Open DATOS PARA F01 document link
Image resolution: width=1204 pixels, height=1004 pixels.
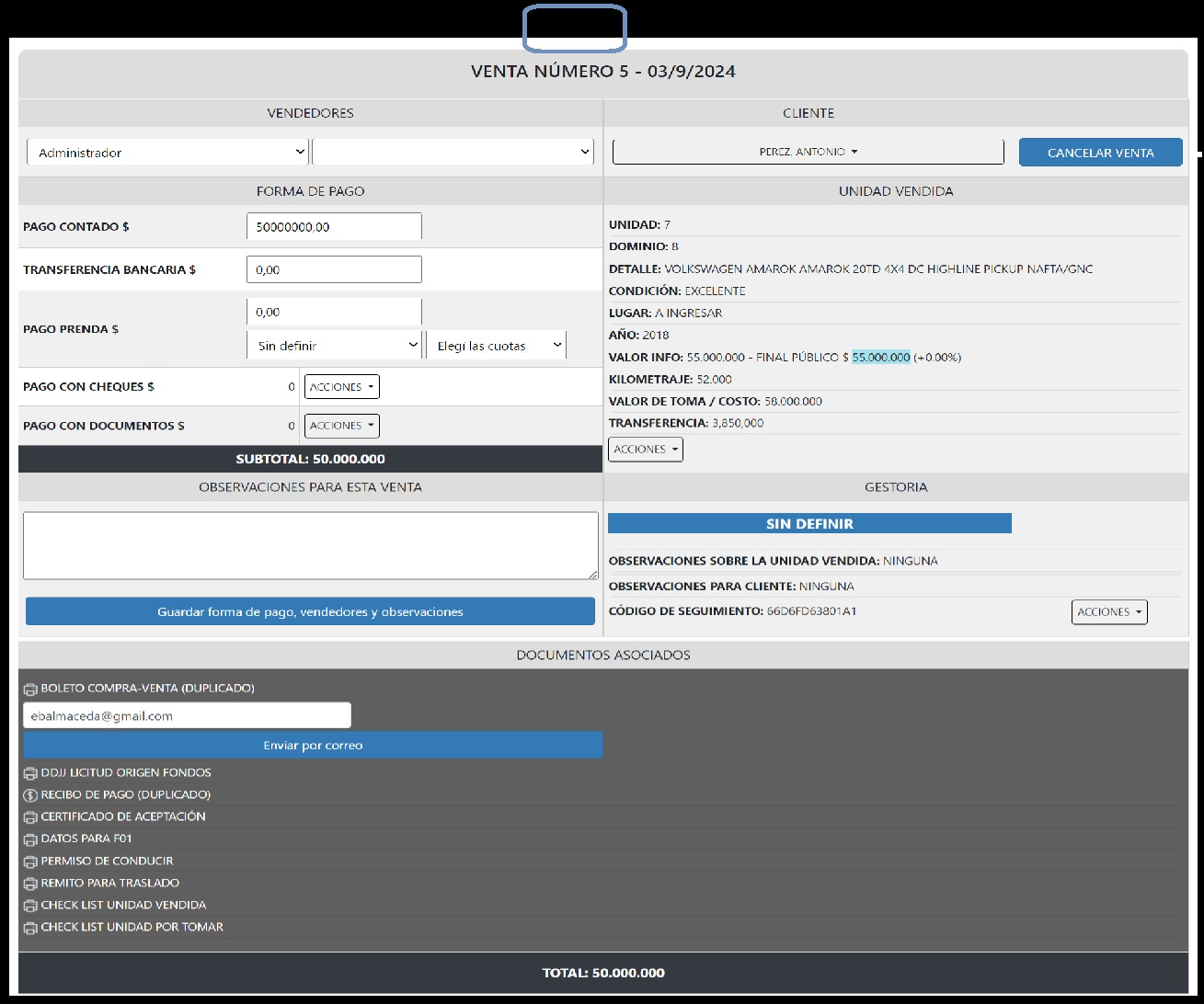pos(86,839)
